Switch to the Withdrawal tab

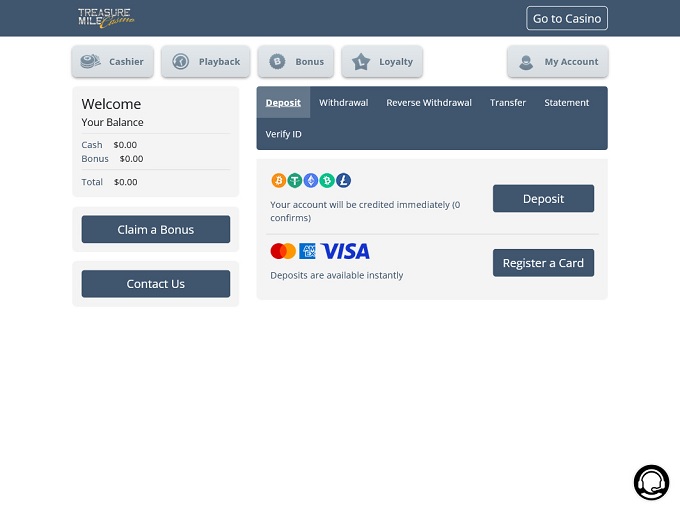(x=343, y=103)
